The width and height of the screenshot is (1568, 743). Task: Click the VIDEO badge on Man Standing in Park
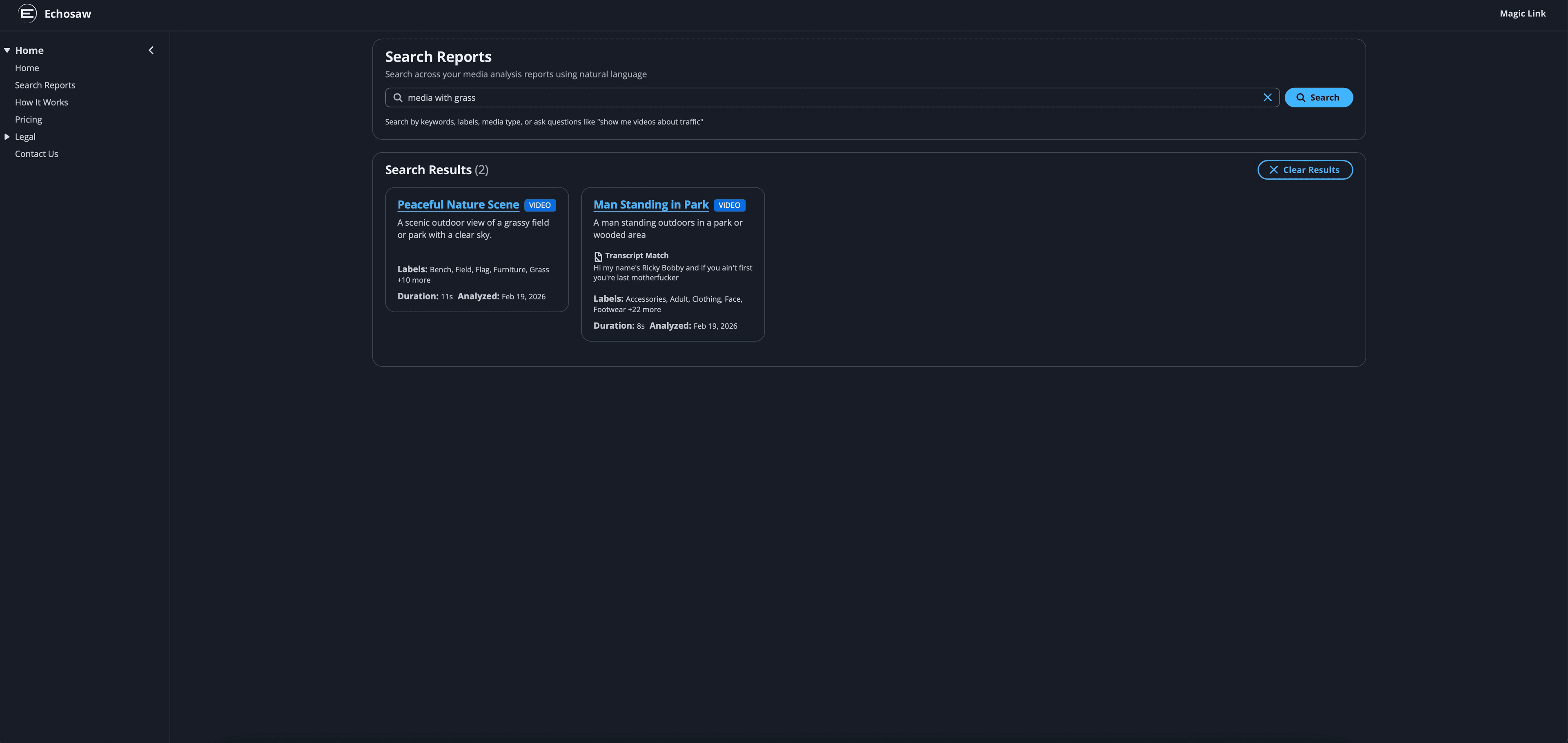pos(729,205)
